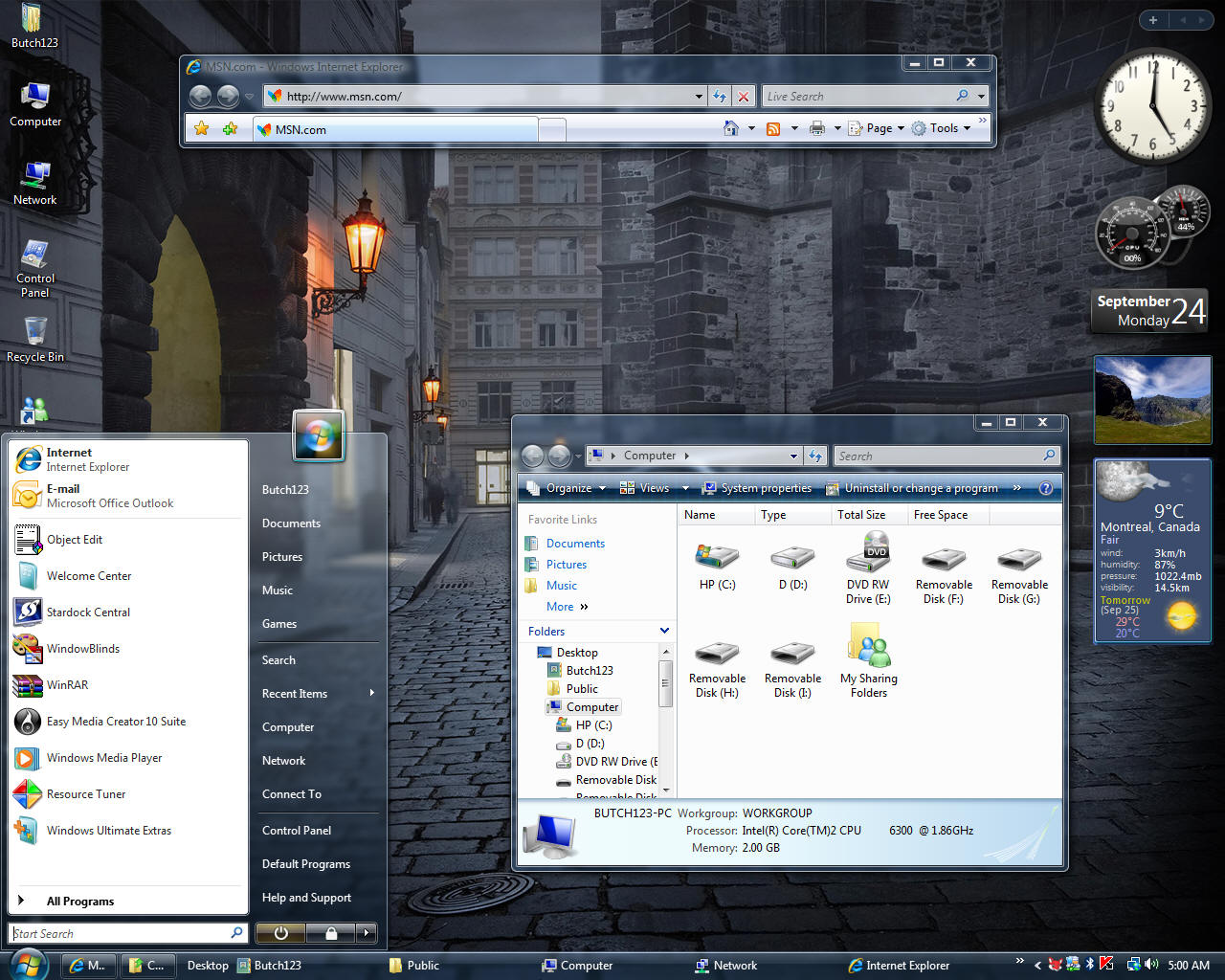Click the volume icon in system tray

(x=1151, y=965)
